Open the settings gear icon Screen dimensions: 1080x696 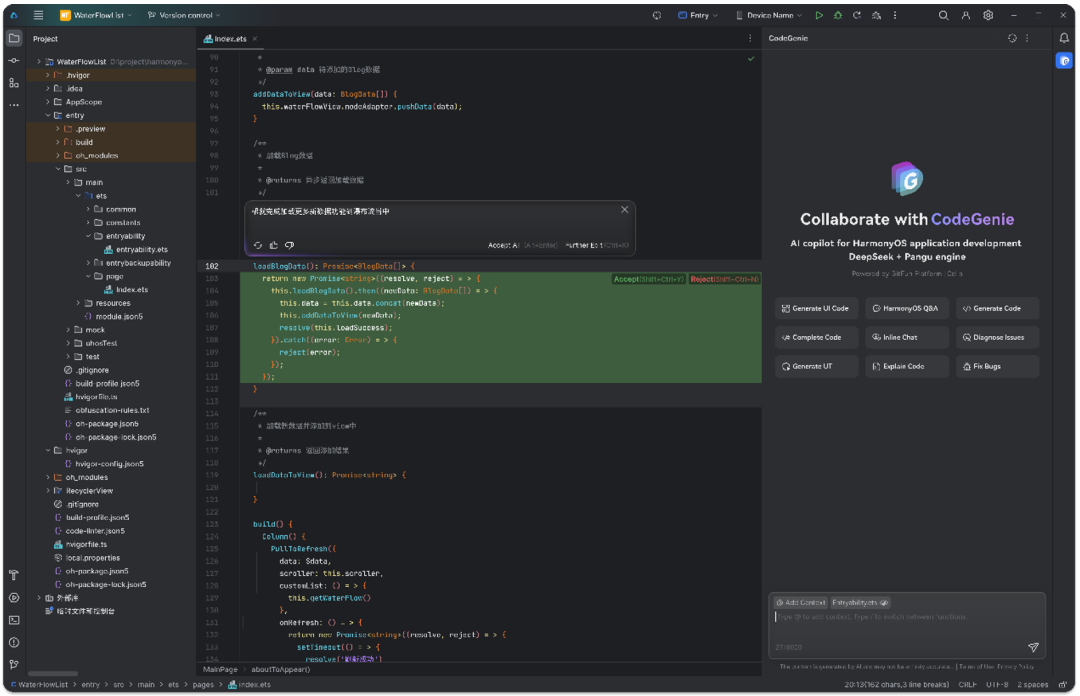pos(988,14)
